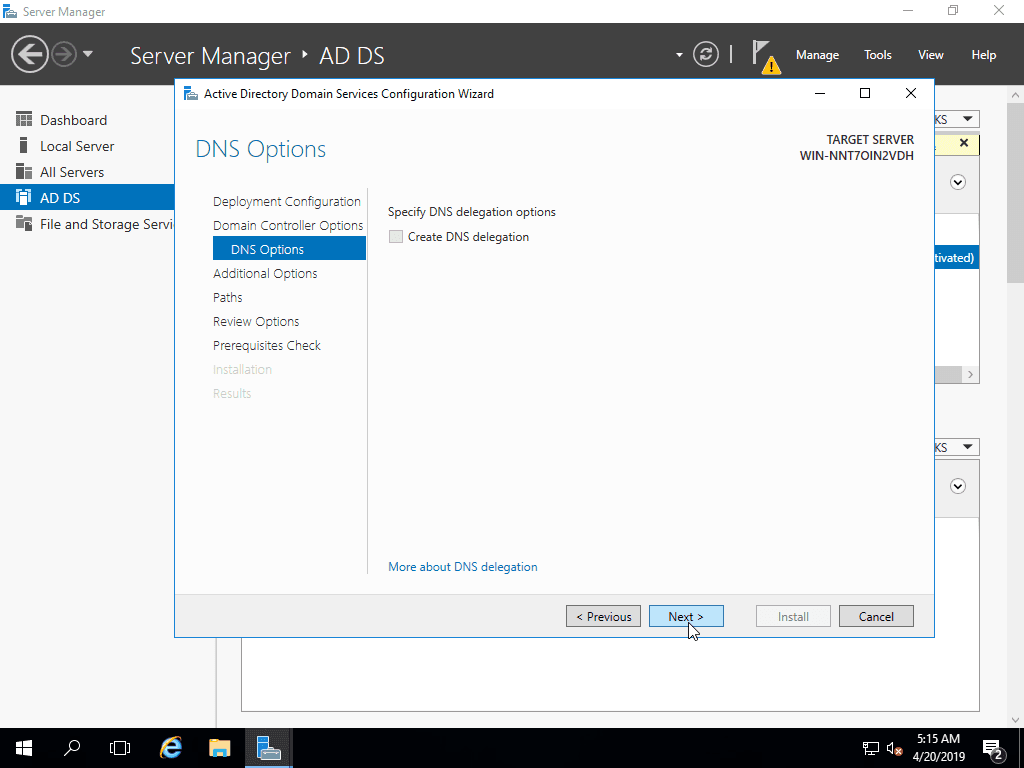
Task: Click the All Servers icon
Action: coord(24,172)
